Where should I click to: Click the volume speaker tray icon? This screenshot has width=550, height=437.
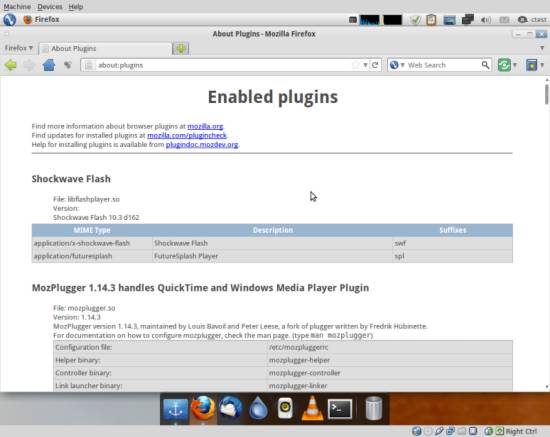pos(485,20)
